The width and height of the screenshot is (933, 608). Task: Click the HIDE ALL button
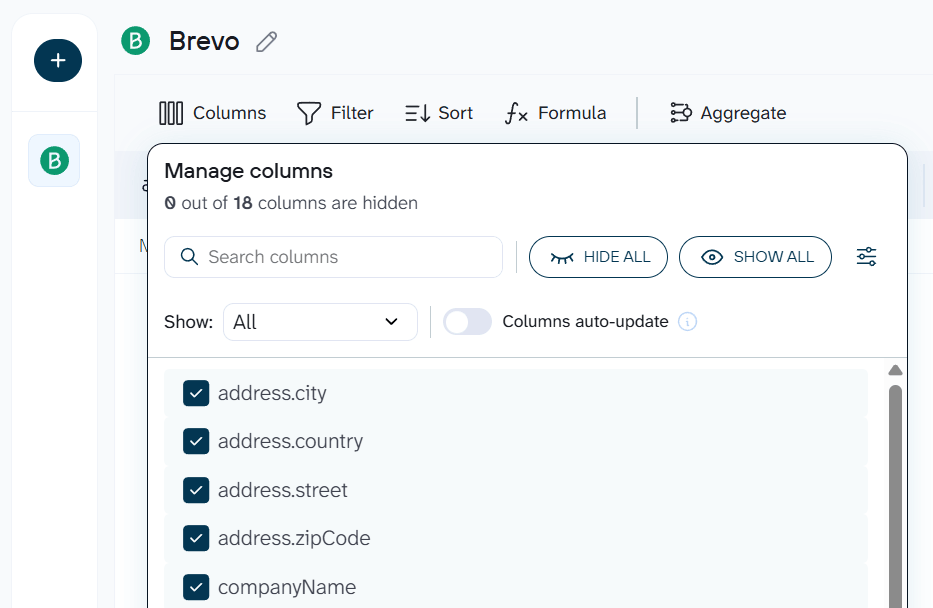(598, 257)
